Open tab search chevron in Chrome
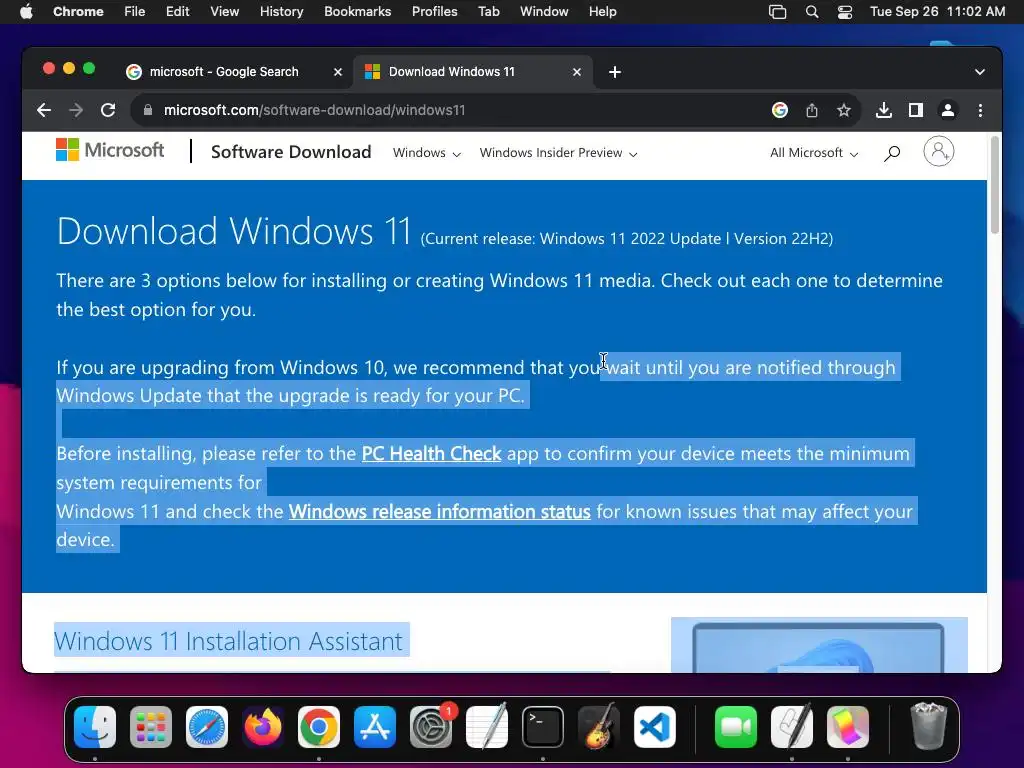The height and width of the screenshot is (768, 1024). pos(980,72)
